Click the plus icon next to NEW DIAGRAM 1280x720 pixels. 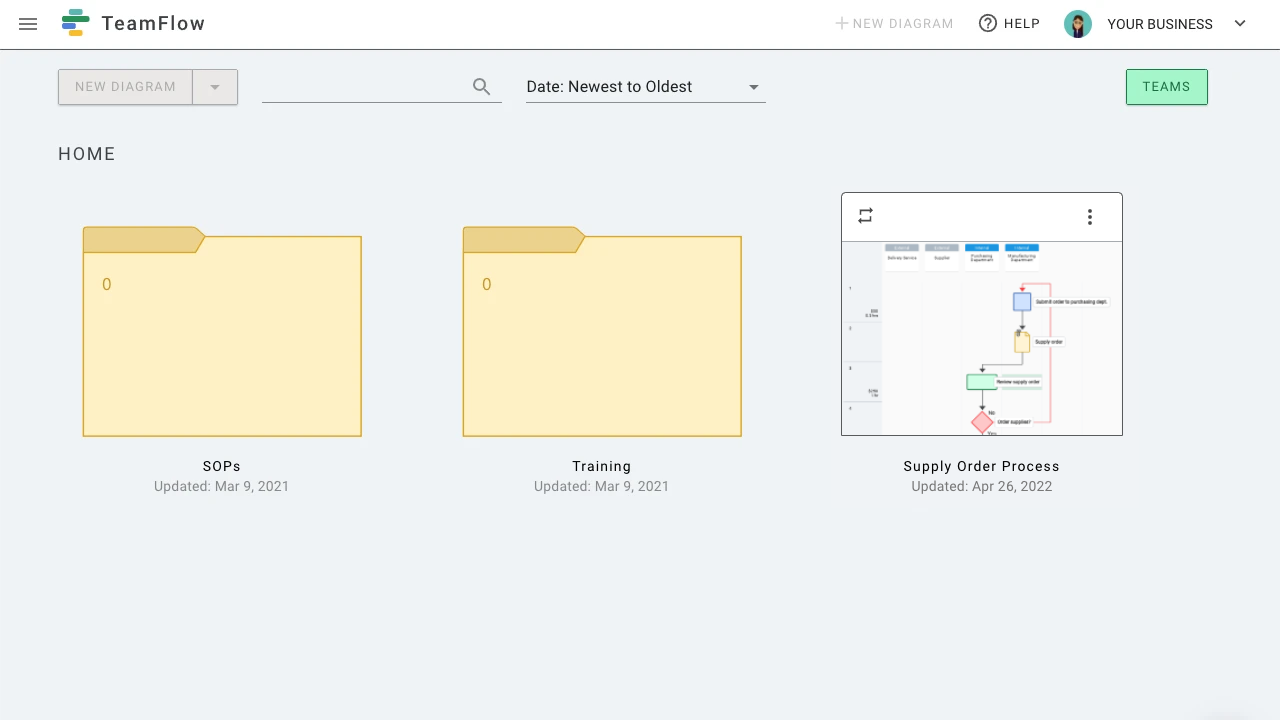pyautogui.click(x=841, y=23)
